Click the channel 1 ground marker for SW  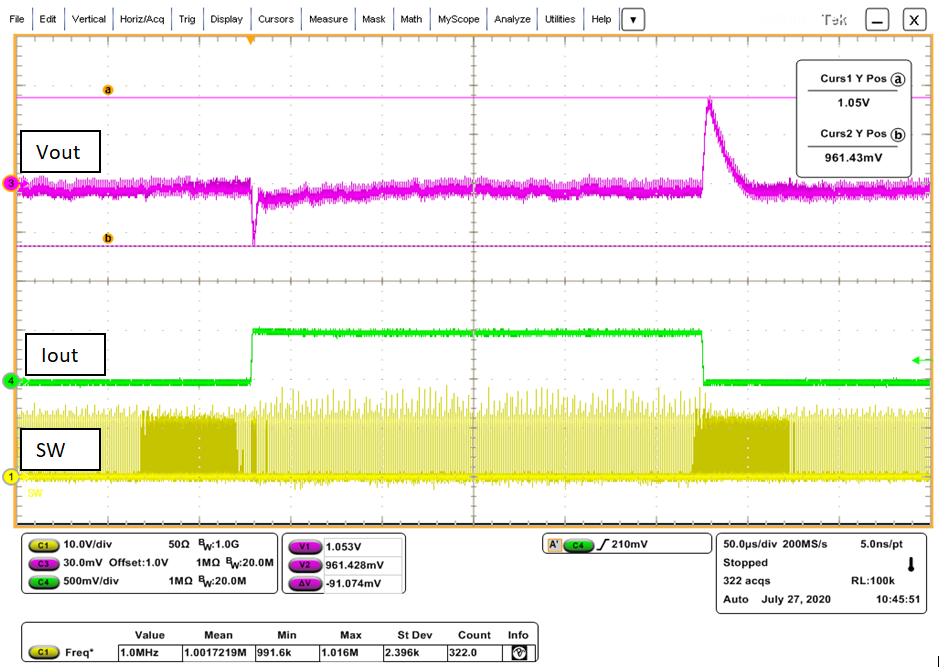tap(11, 477)
